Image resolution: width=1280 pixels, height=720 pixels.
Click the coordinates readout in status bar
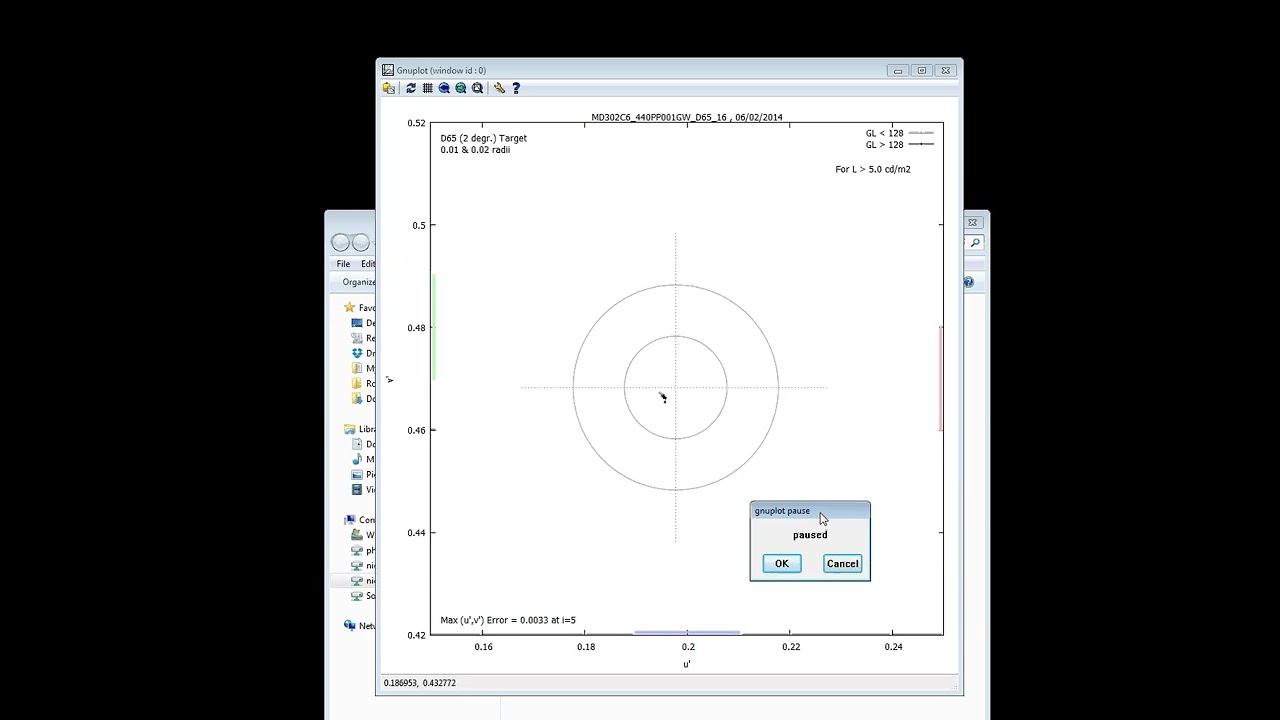tap(419, 683)
